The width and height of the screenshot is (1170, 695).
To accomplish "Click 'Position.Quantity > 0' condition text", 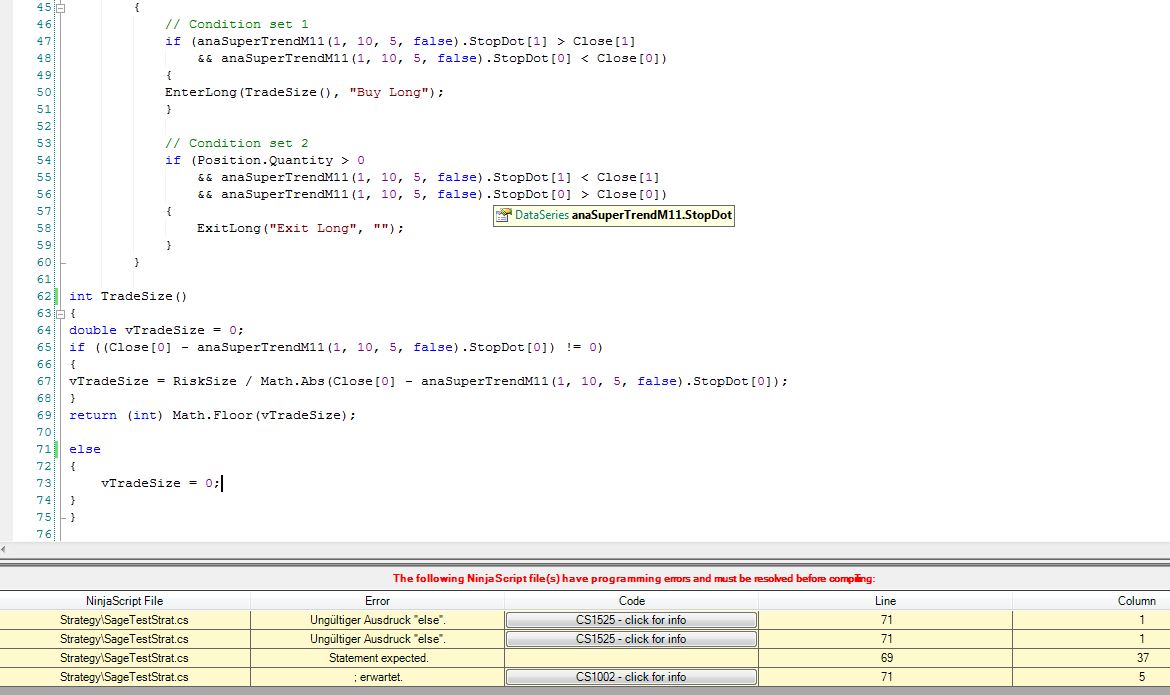I will tap(281, 160).
